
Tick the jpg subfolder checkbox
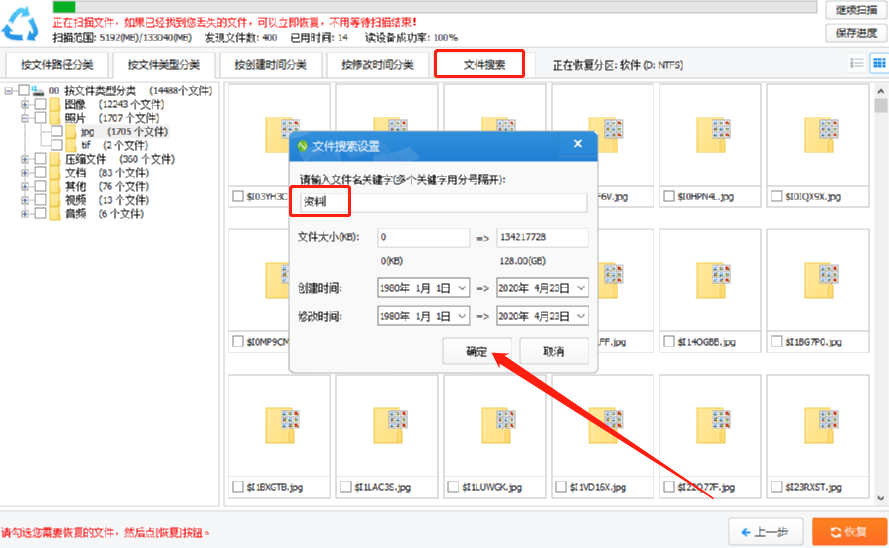pos(56,131)
